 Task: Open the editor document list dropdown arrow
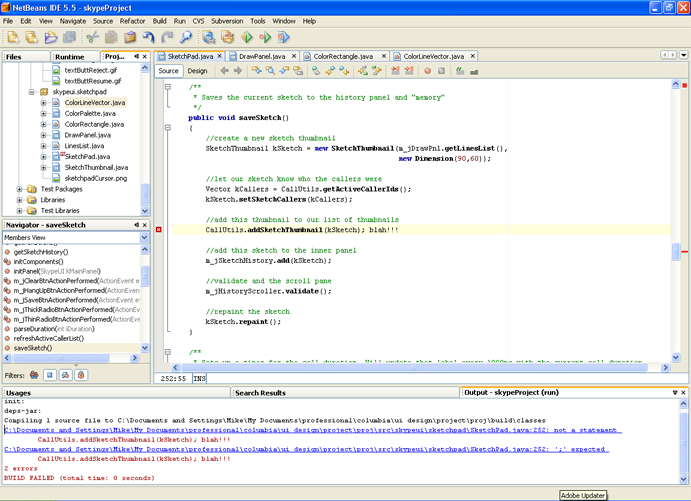pyautogui.click(x=684, y=55)
